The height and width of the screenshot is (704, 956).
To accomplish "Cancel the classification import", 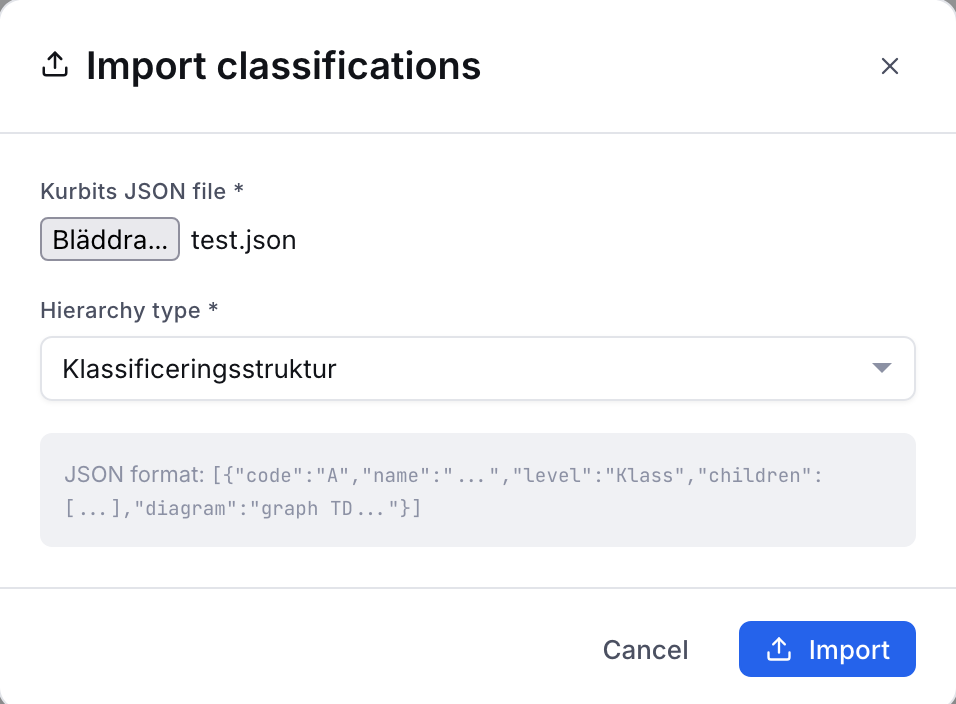I will click(645, 650).
